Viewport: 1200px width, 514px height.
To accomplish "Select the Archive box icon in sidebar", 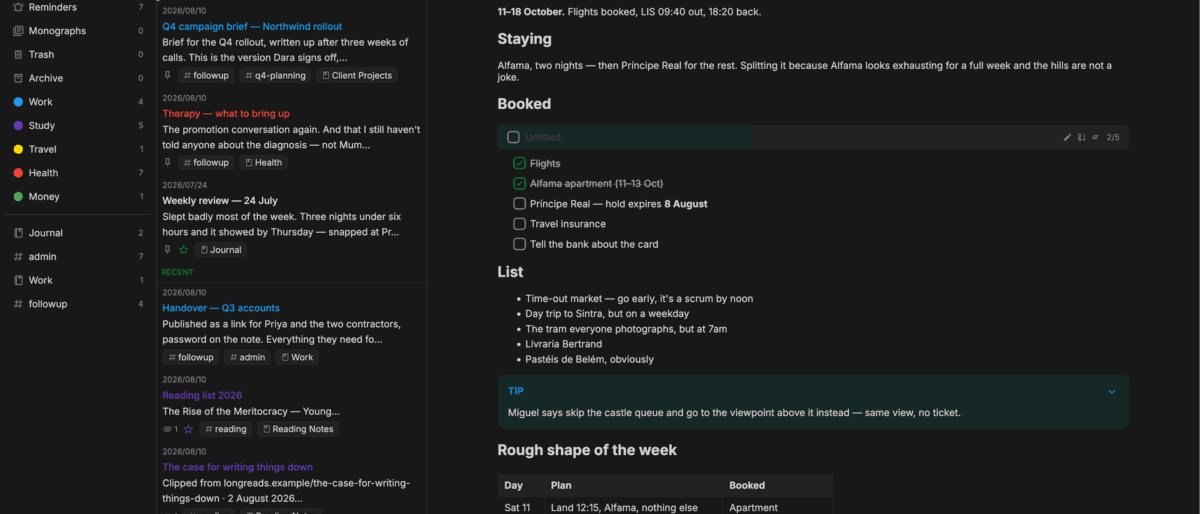I will (18, 78).
